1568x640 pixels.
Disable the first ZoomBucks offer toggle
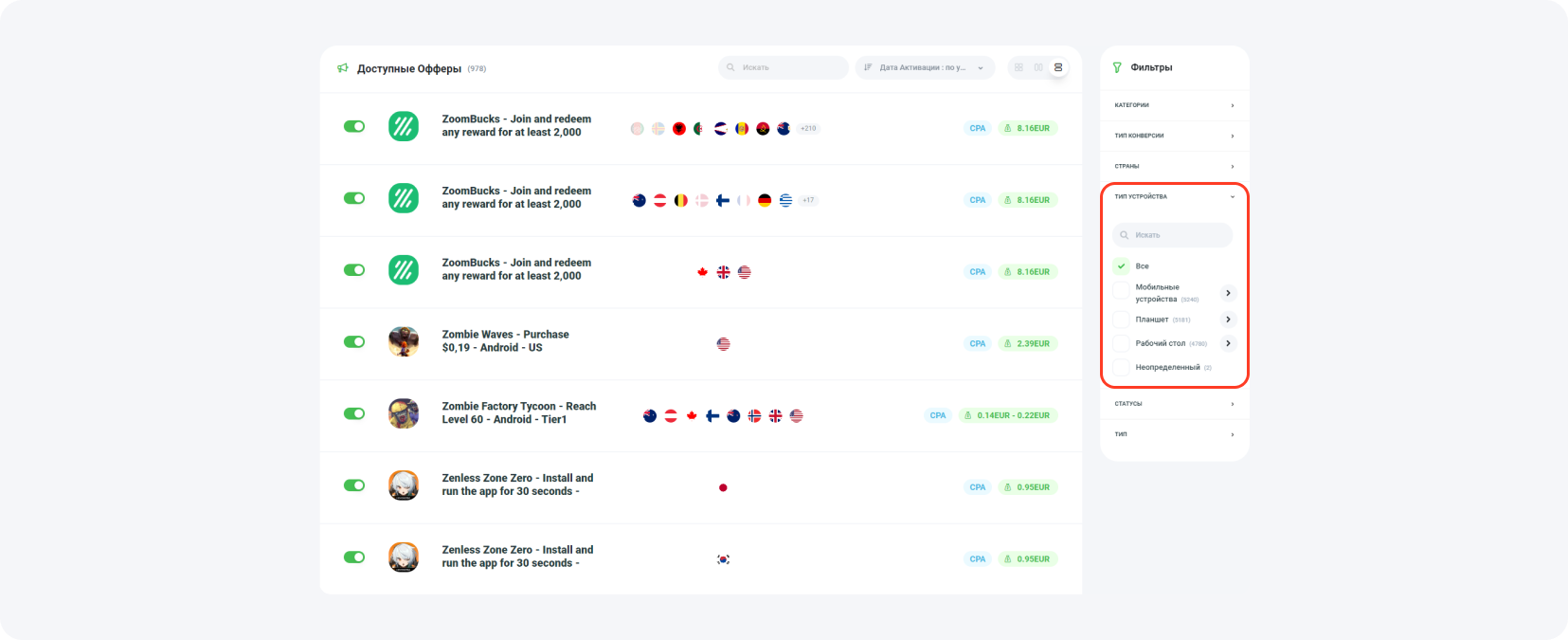tap(354, 126)
